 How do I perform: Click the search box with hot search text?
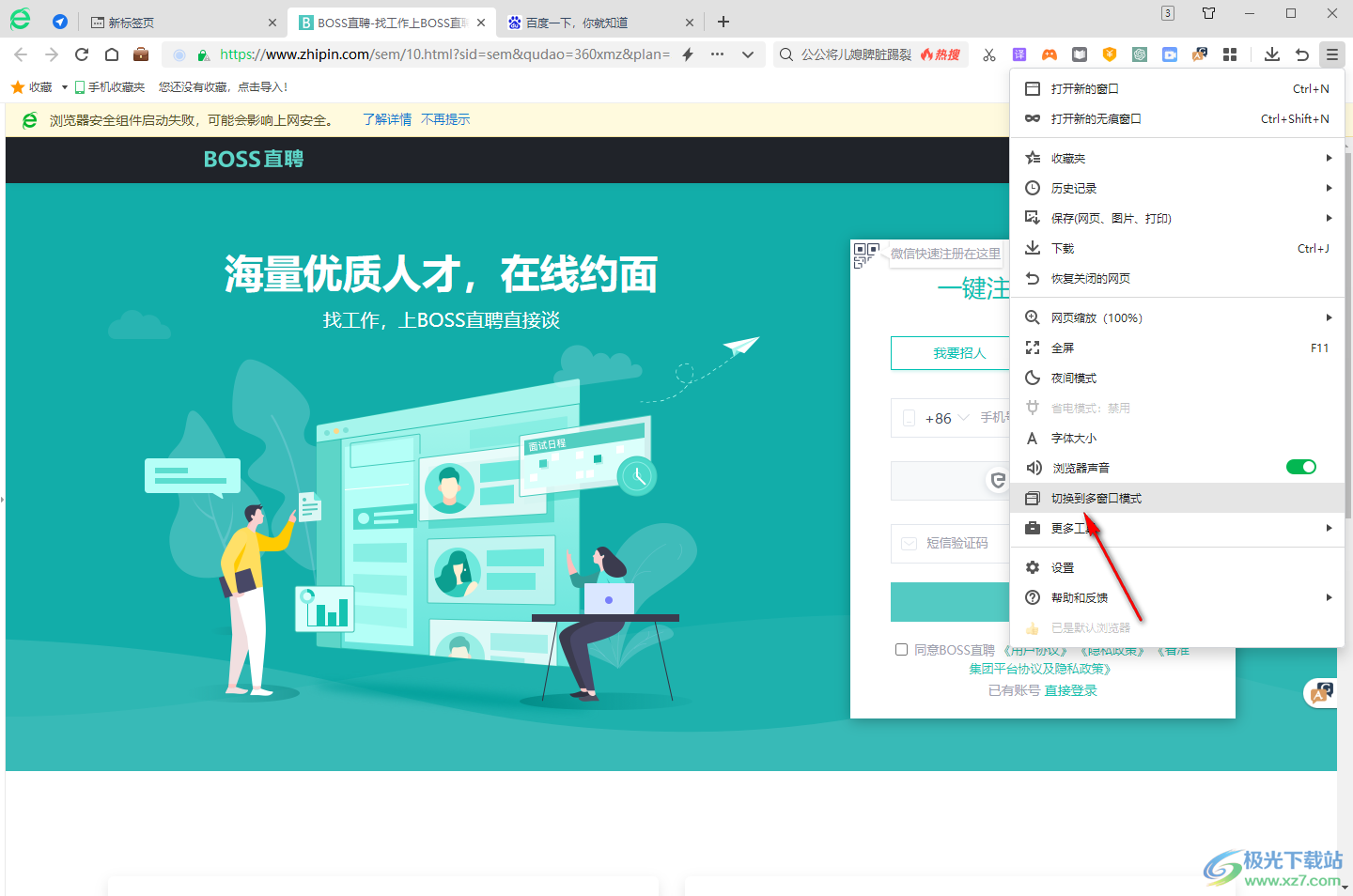click(x=871, y=54)
